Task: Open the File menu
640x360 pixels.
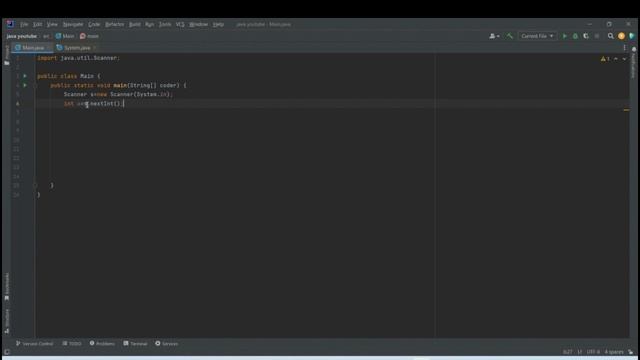Action: [x=24, y=24]
